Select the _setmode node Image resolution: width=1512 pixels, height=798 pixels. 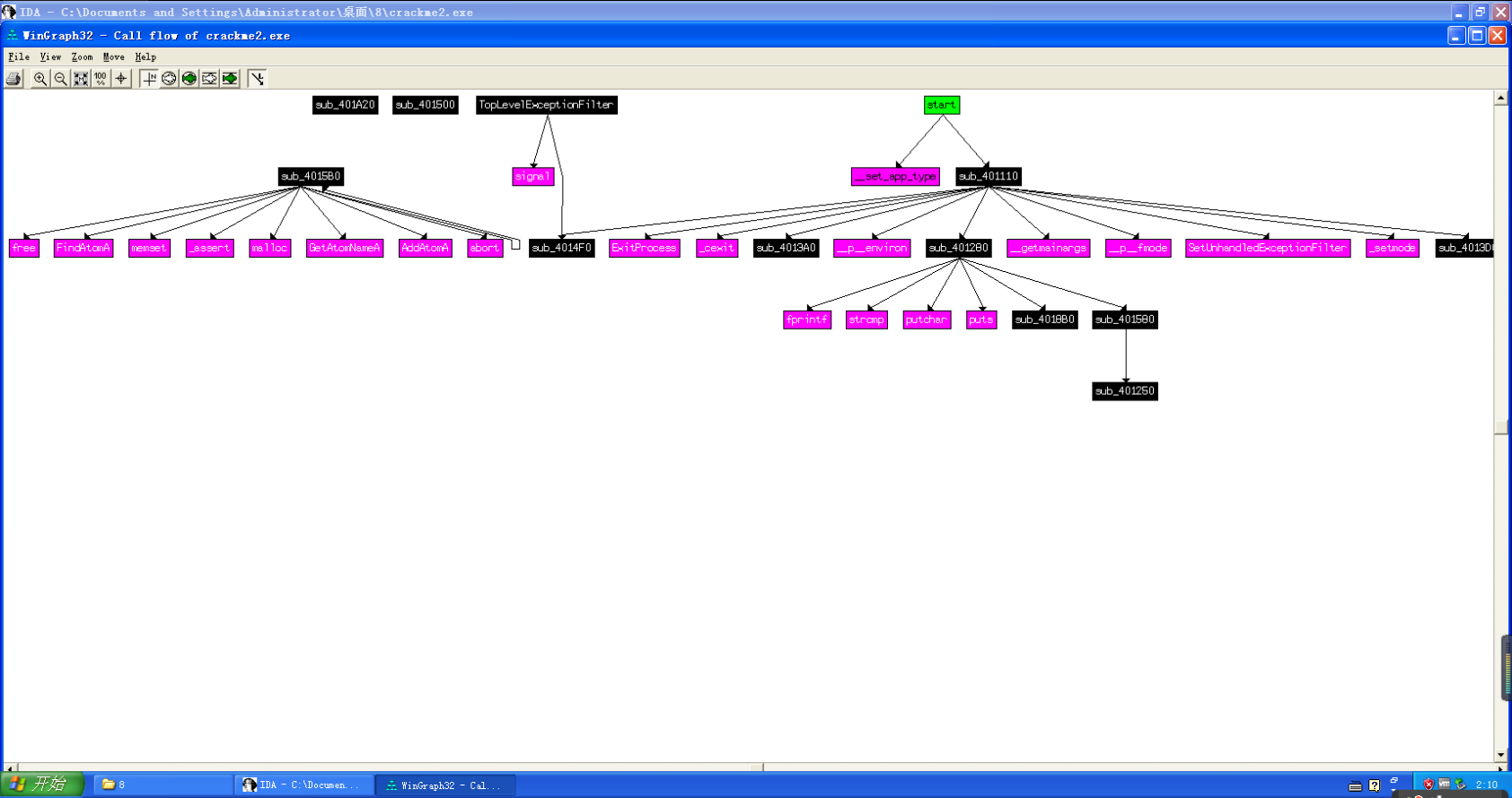(1393, 249)
